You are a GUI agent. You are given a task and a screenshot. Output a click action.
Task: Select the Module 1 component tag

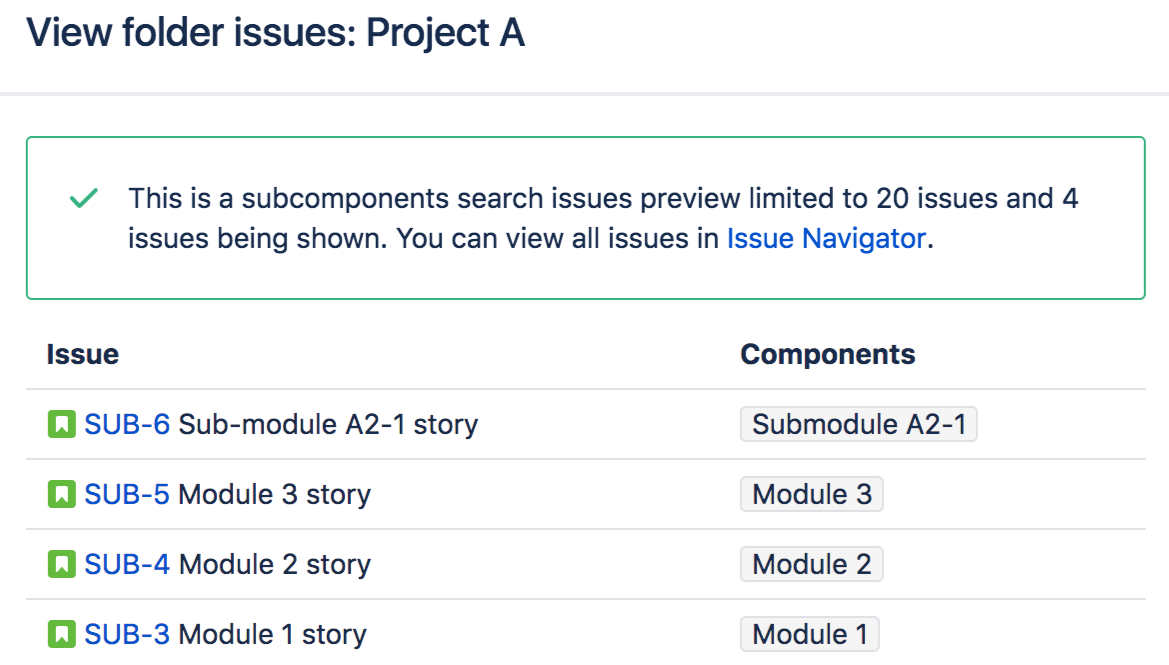[x=810, y=634]
